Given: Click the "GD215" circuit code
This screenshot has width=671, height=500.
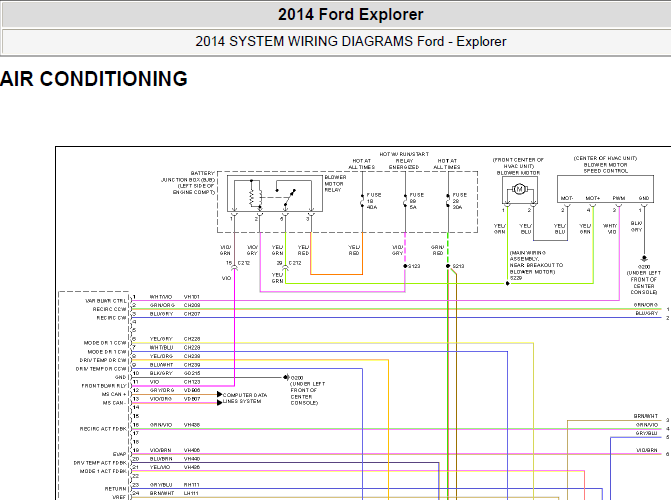Looking at the screenshot, I should point(192,373).
